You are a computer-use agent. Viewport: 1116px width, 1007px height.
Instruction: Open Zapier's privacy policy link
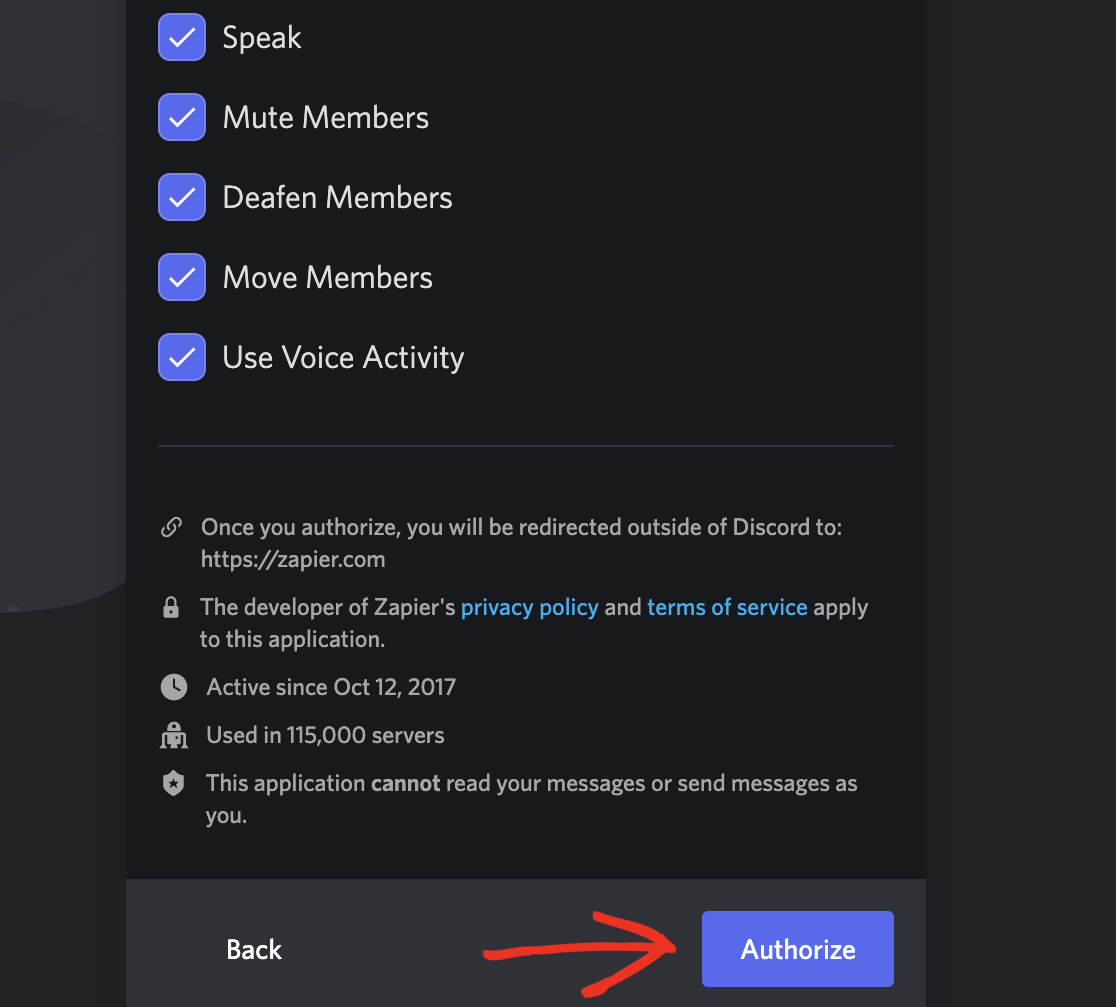coord(530,607)
